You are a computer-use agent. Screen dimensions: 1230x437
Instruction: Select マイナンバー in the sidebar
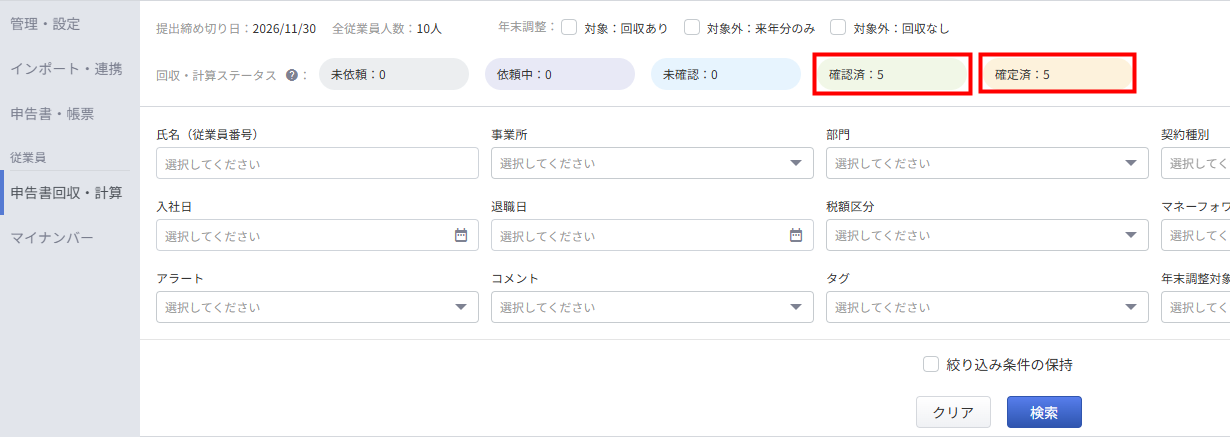click(x=52, y=238)
